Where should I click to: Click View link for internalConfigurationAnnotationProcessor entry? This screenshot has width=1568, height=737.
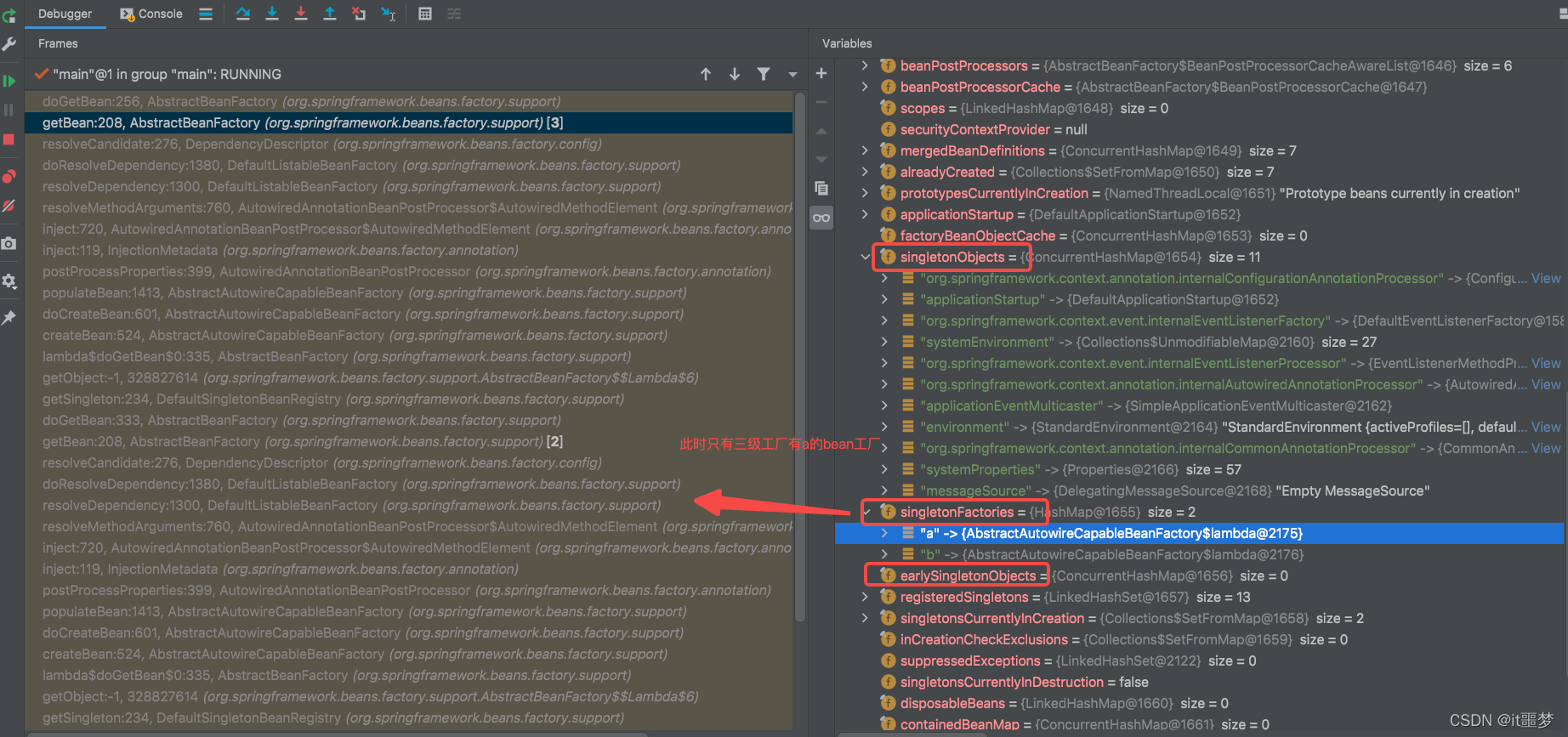tap(1546, 278)
